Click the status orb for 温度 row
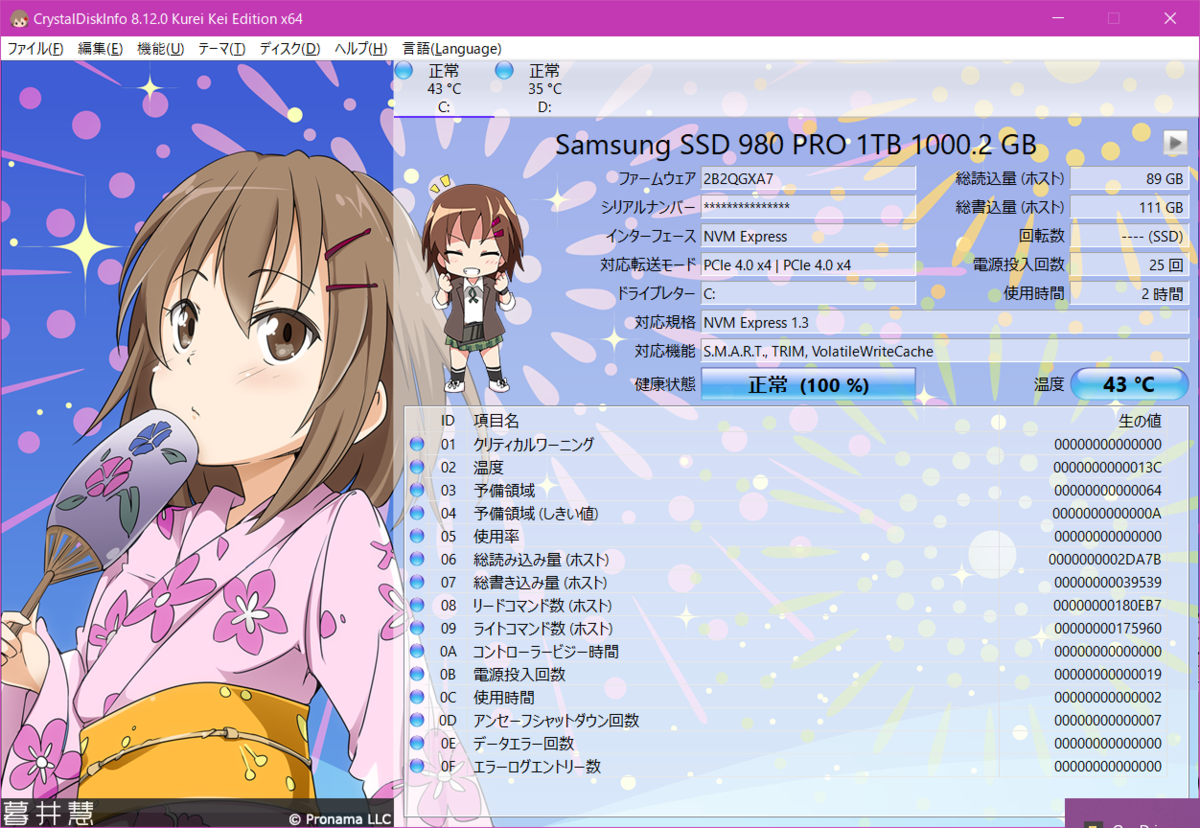 pyautogui.click(x=417, y=467)
